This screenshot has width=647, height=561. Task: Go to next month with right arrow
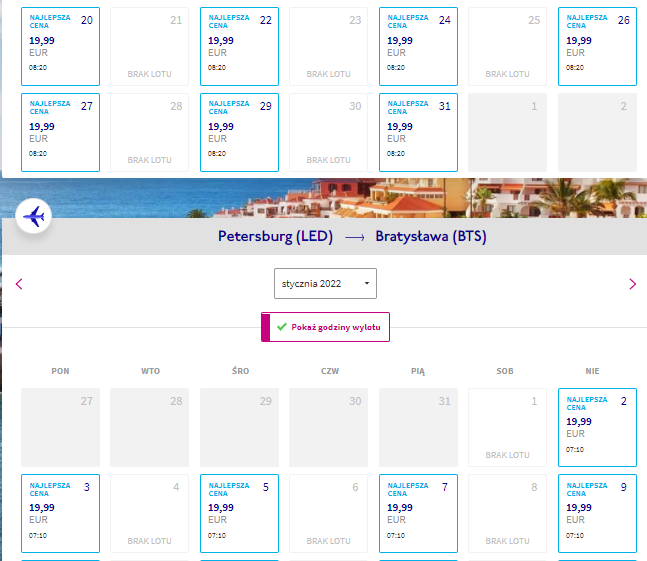pos(632,284)
